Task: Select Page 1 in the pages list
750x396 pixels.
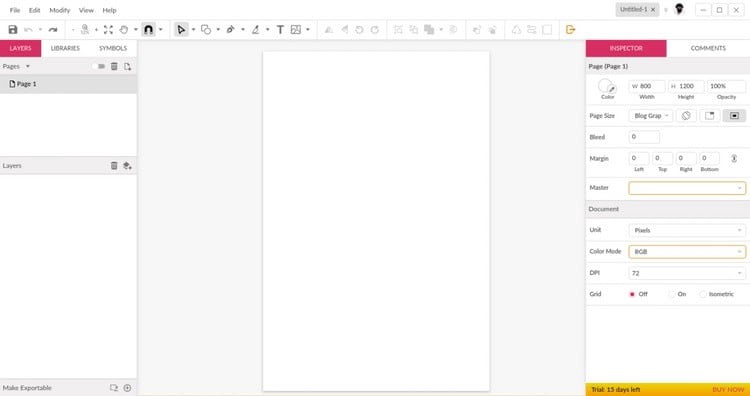Action: [68, 84]
